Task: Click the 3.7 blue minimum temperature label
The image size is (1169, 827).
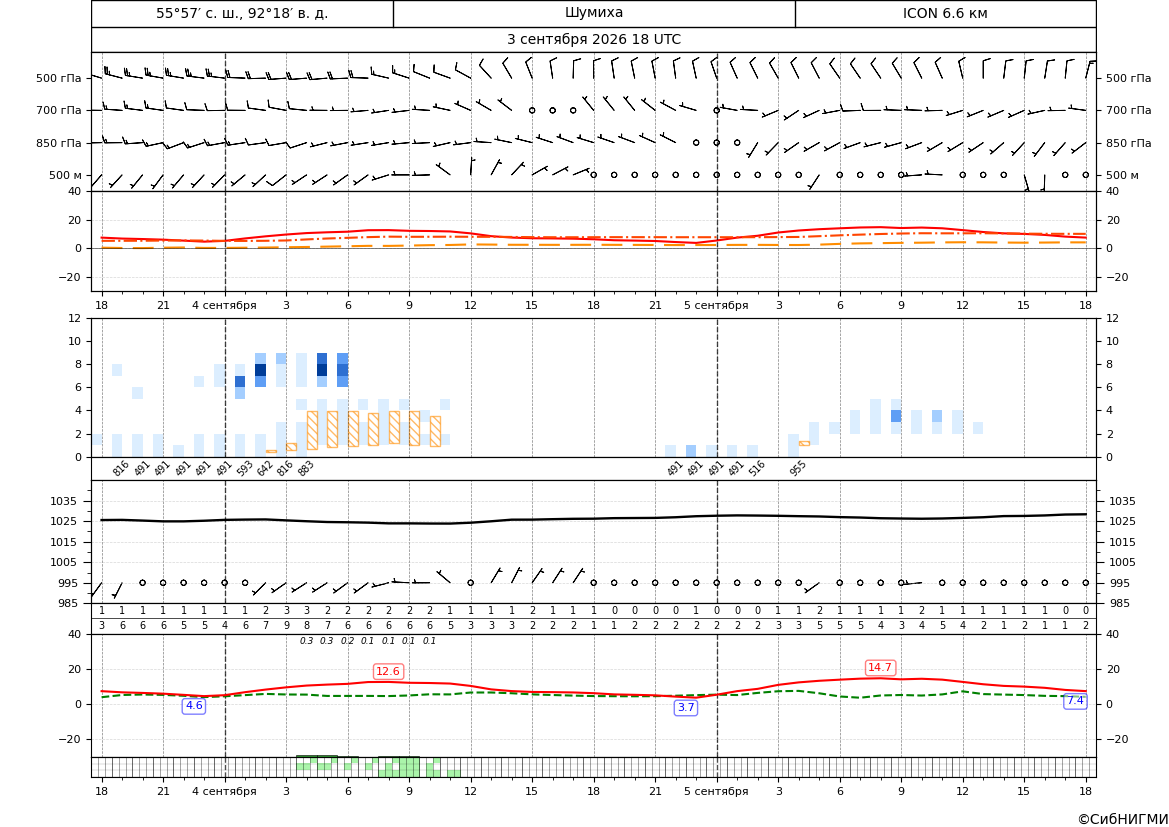Action: click(x=686, y=708)
